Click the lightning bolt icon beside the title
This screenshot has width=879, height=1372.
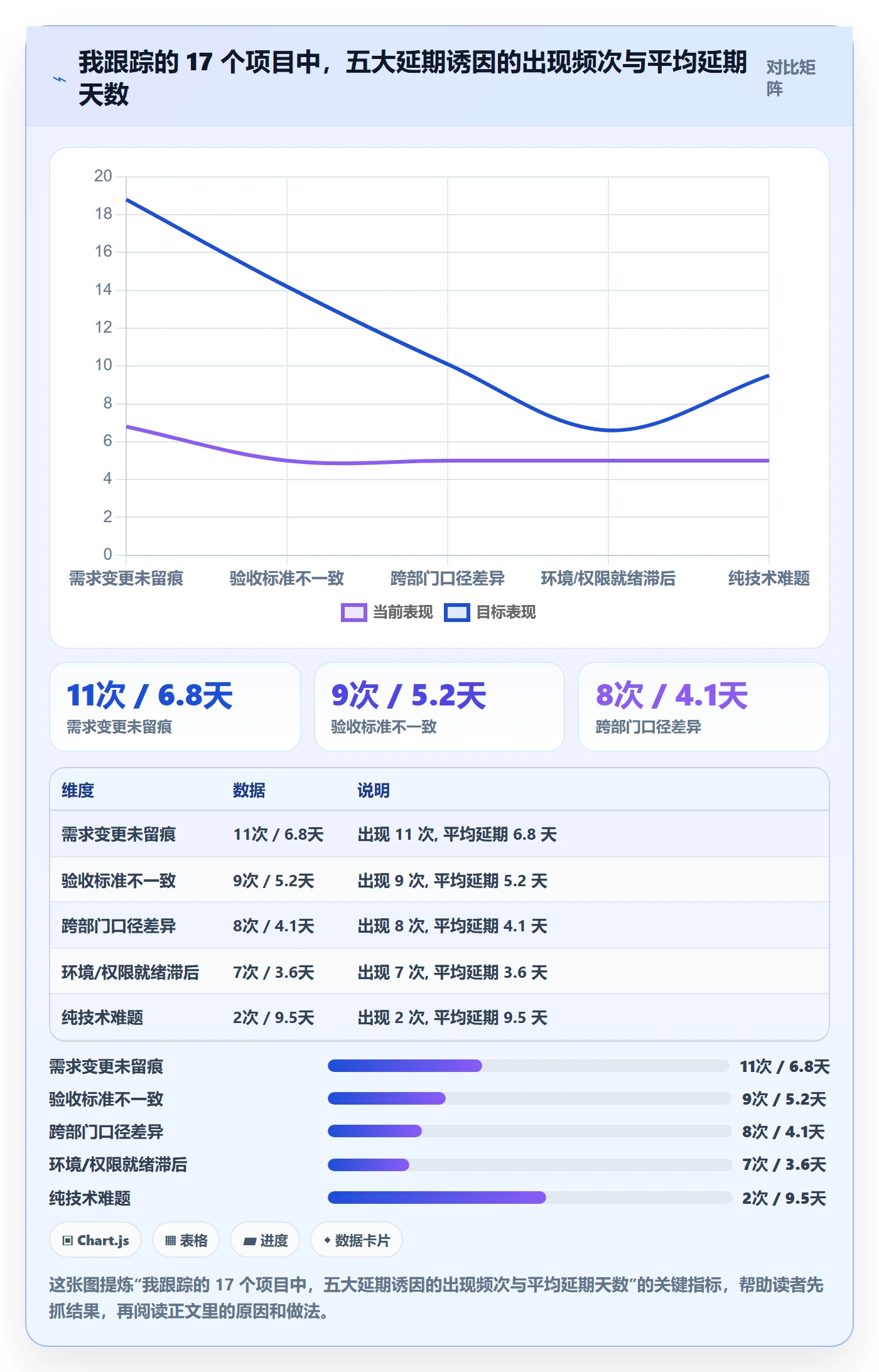[60, 80]
